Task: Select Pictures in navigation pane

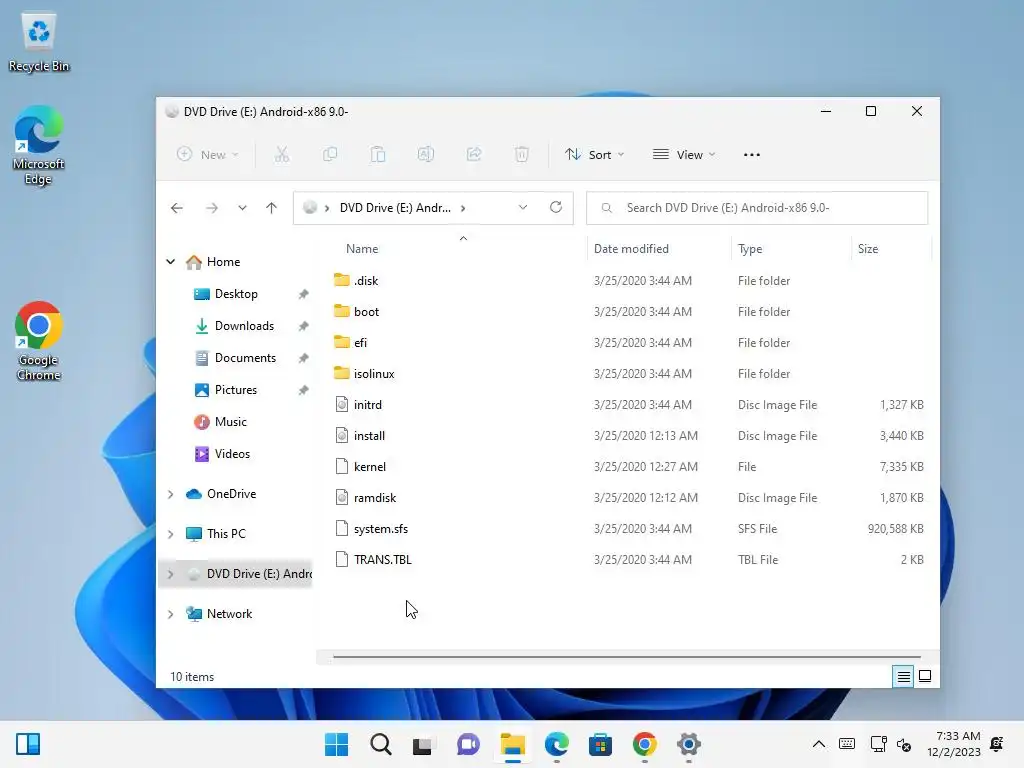Action: [x=235, y=390]
